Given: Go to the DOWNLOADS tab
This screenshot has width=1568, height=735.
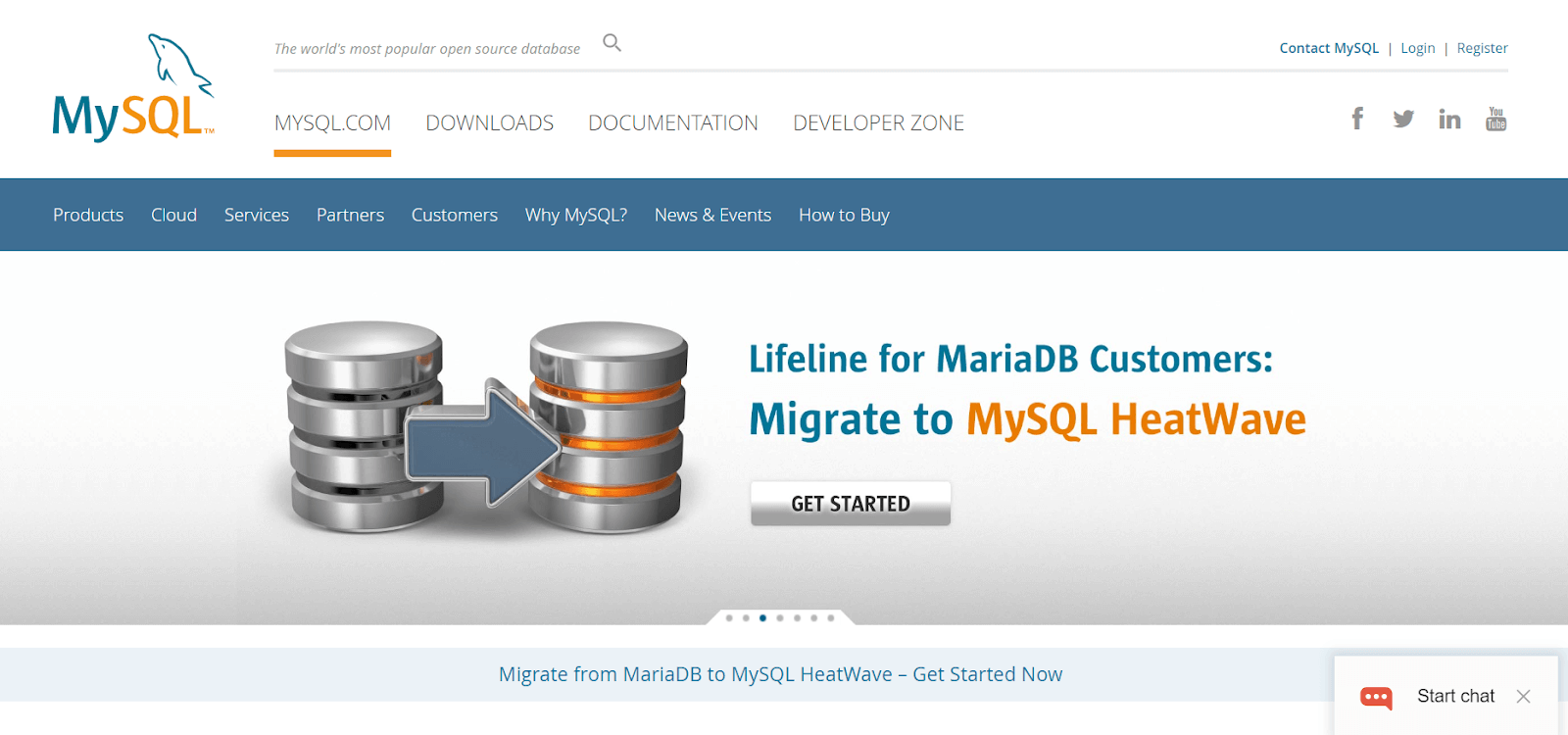Looking at the screenshot, I should coord(490,123).
